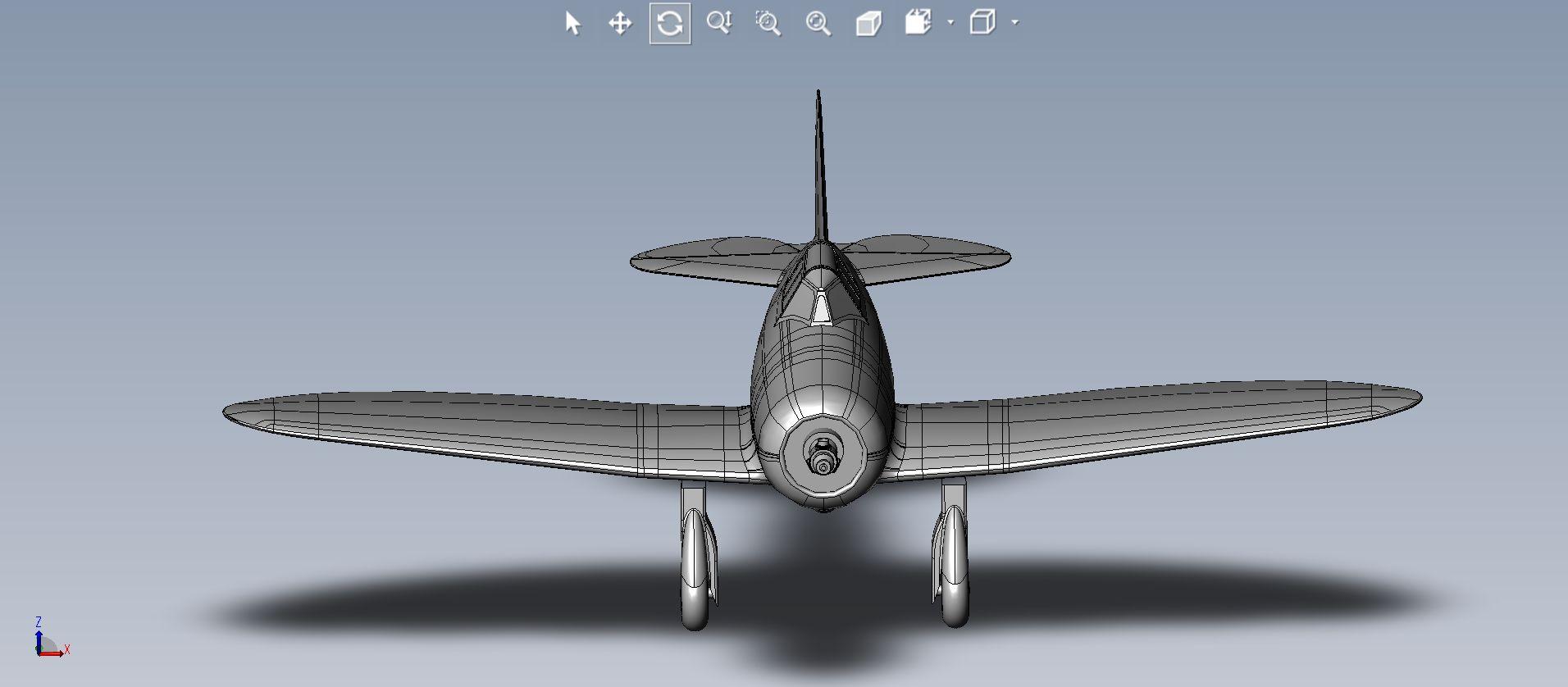Viewport: 1568px width, 687px height.
Task: Toggle the Rotate view tool
Action: 669,23
